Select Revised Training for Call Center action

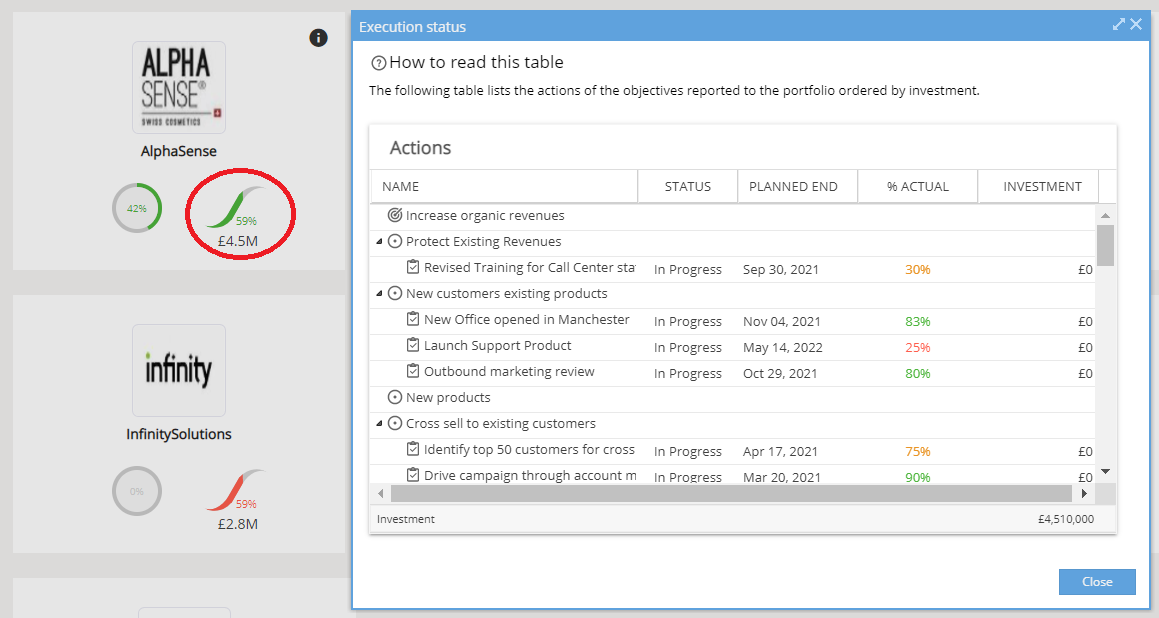pos(529,268)
